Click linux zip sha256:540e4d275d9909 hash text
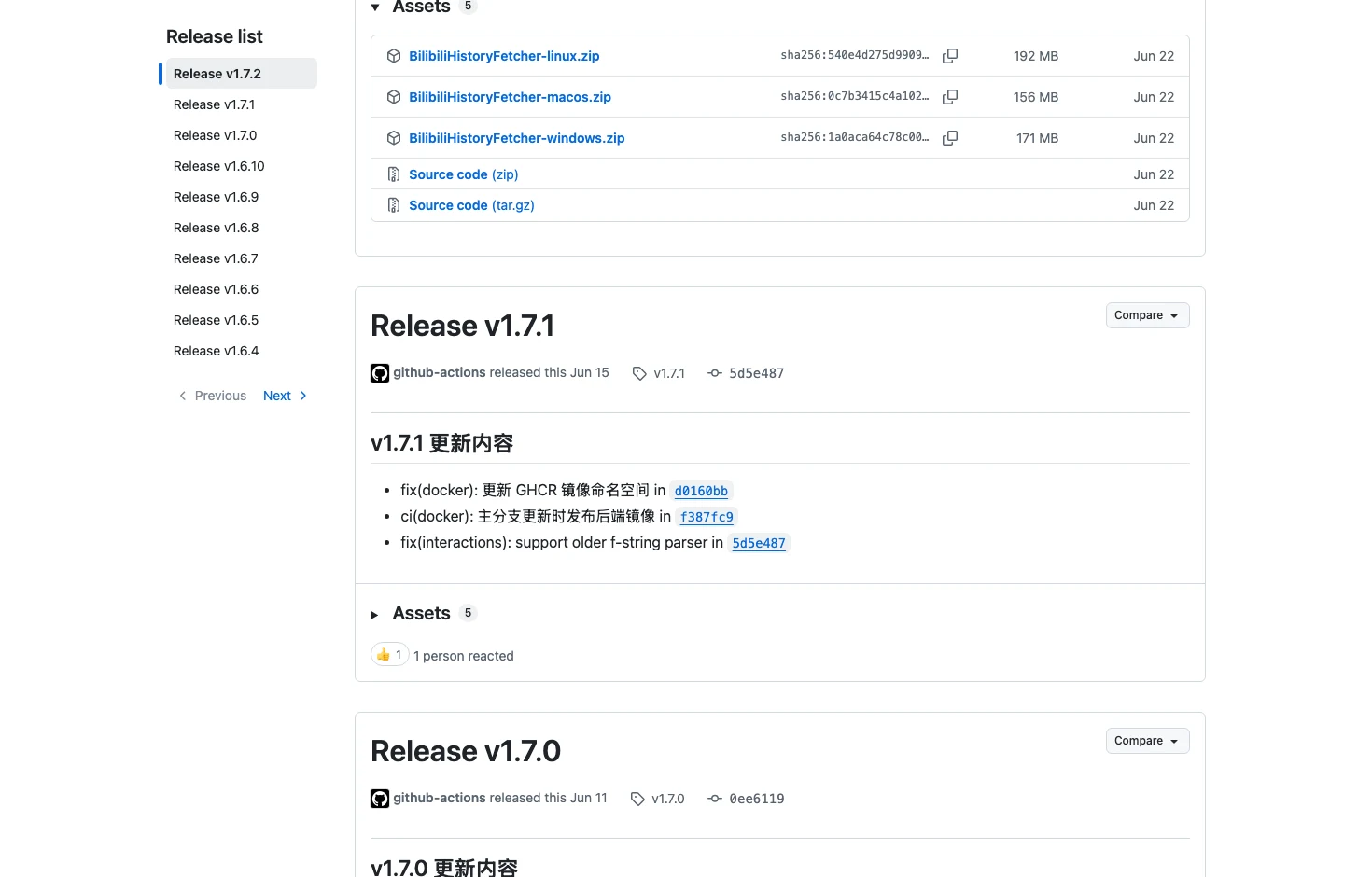 pyautogui.click(x=855, y=55)
